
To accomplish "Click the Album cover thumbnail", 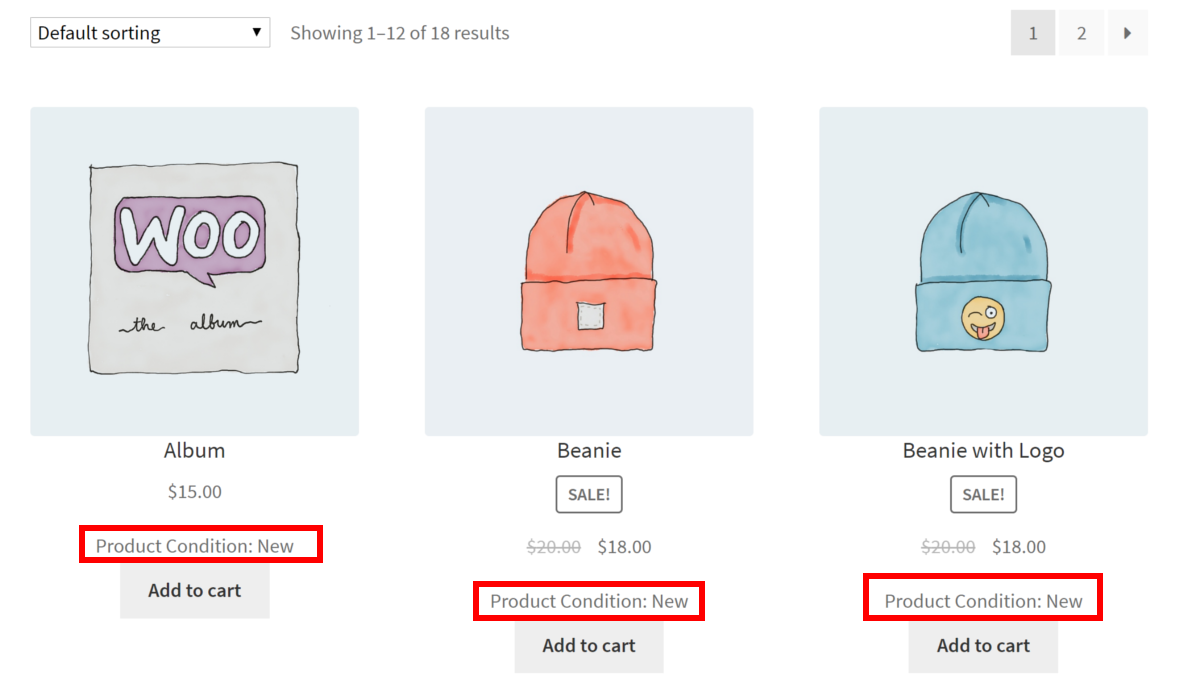I will [194, 270].
